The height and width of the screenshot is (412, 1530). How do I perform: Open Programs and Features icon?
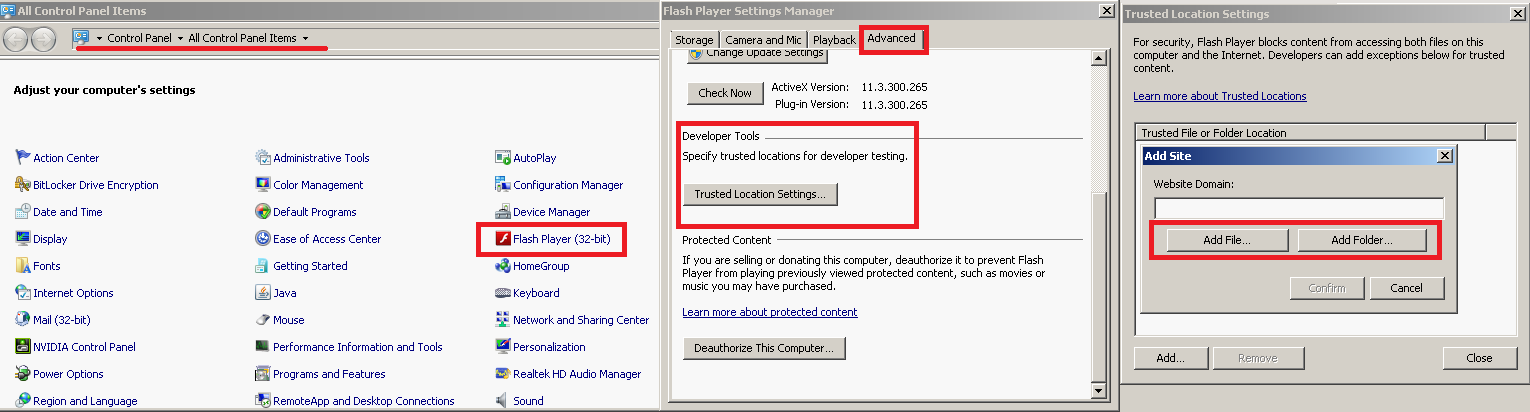[263, 374]
